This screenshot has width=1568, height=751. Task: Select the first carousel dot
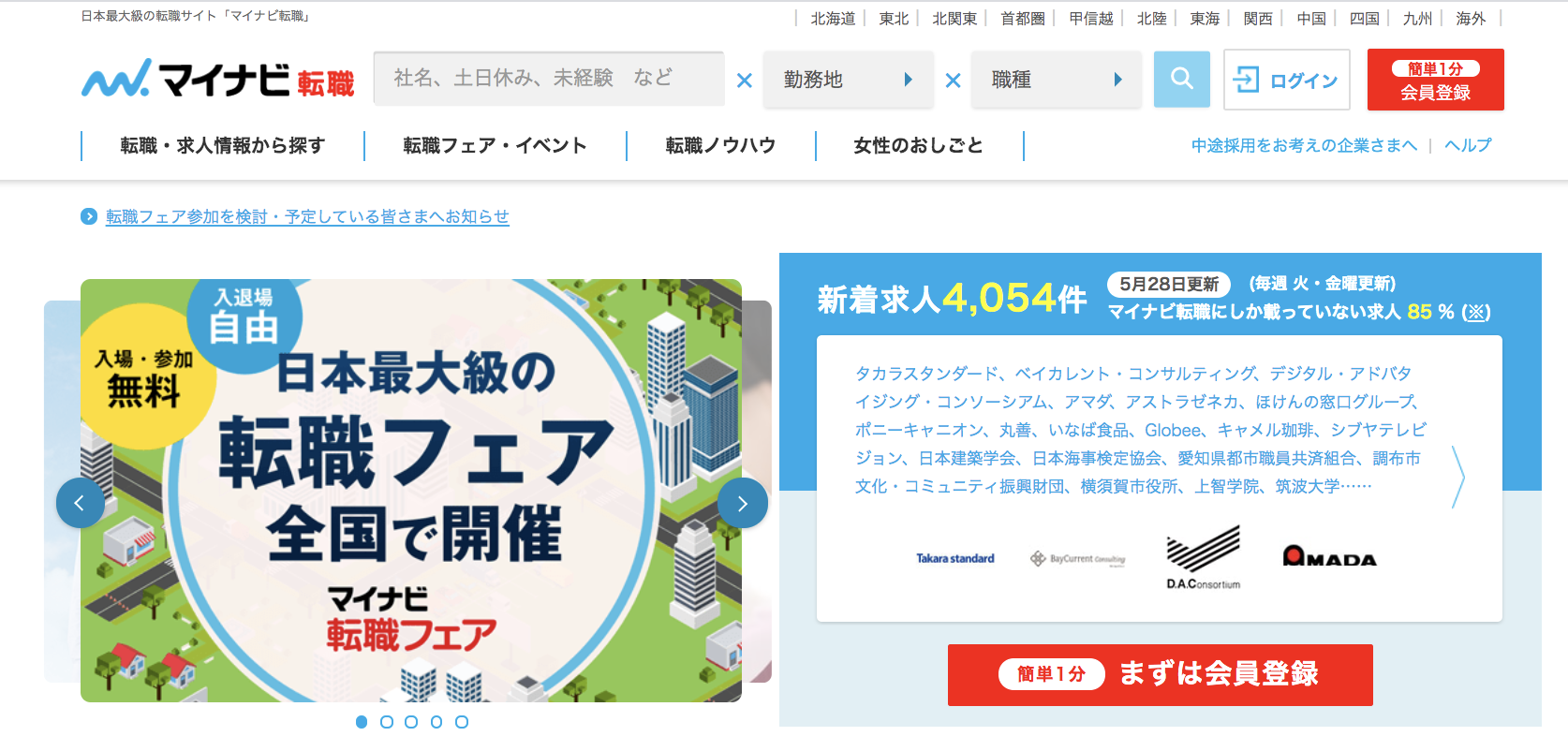(362, 722)
